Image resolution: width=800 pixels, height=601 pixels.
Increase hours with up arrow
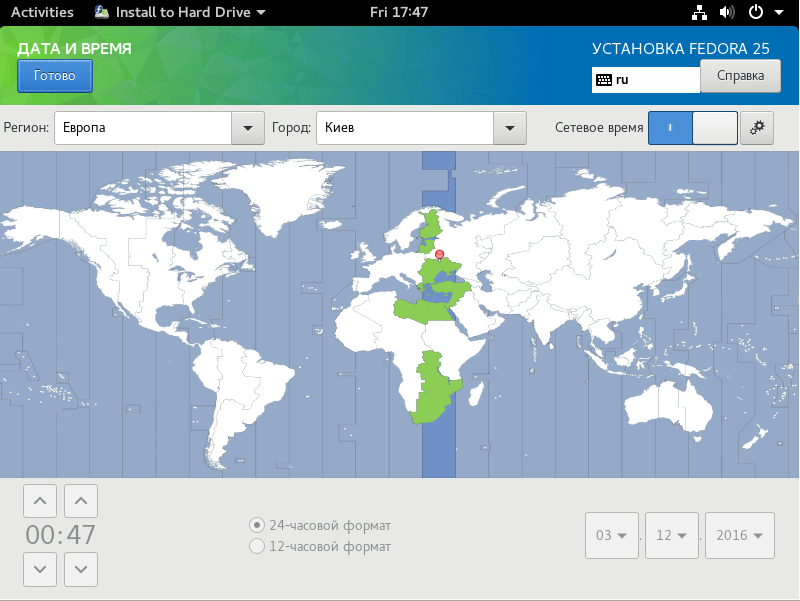click(40, 501)
